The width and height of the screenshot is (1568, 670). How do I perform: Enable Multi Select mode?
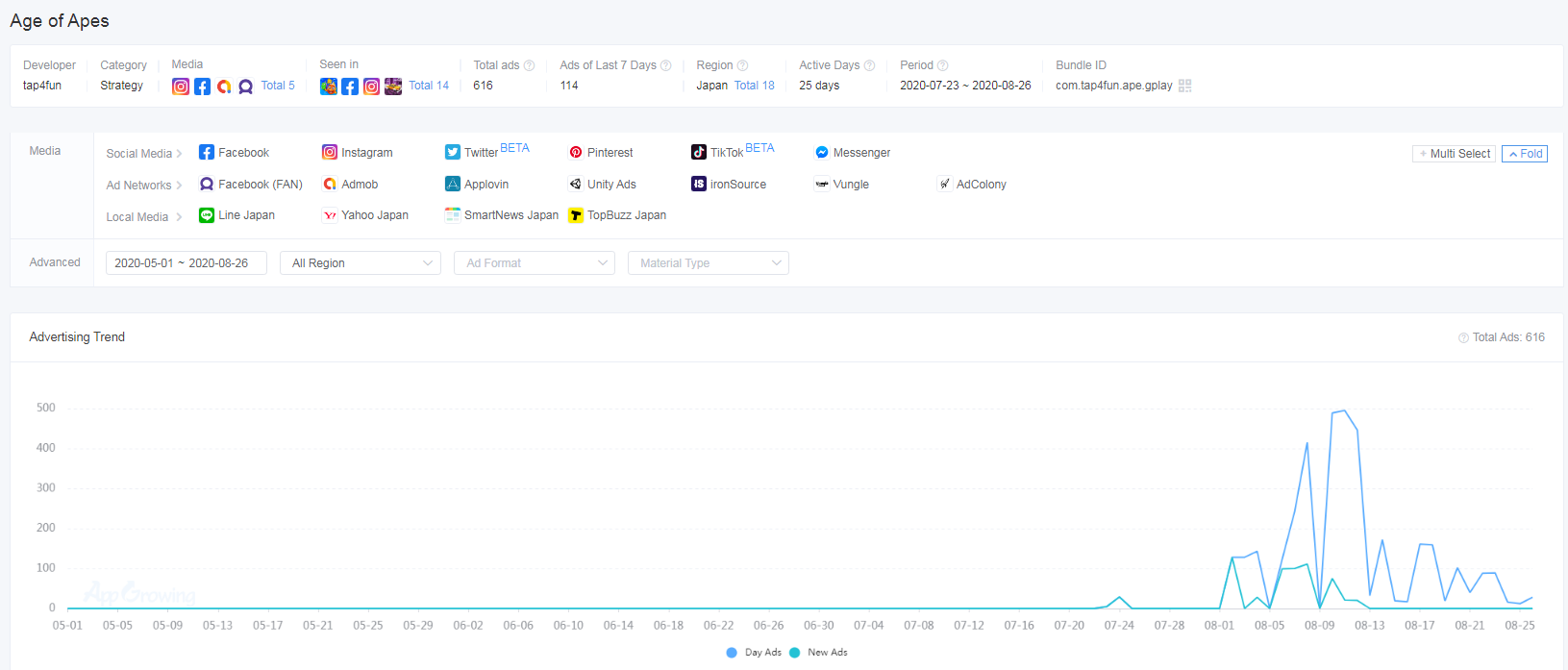click(1454, 154)
